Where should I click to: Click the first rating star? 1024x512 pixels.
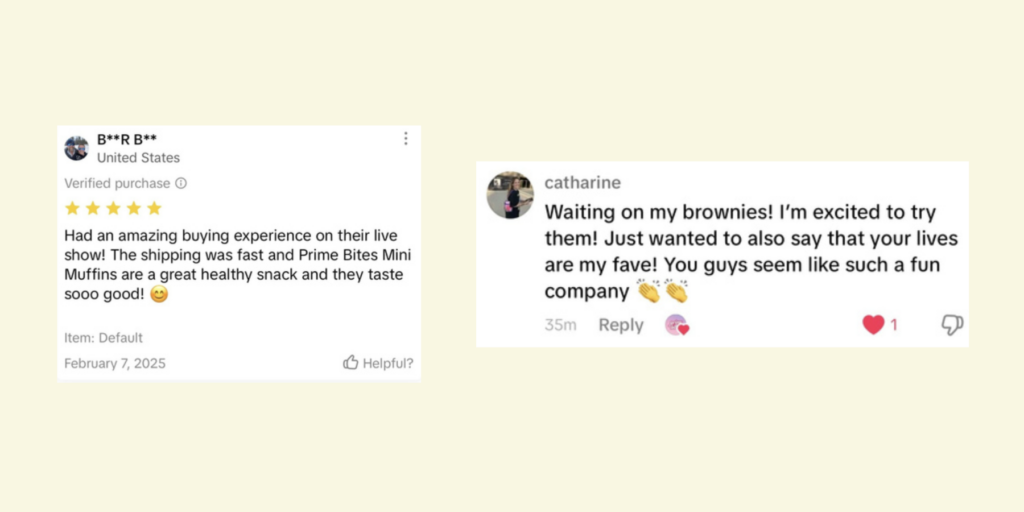pos(72,208)
